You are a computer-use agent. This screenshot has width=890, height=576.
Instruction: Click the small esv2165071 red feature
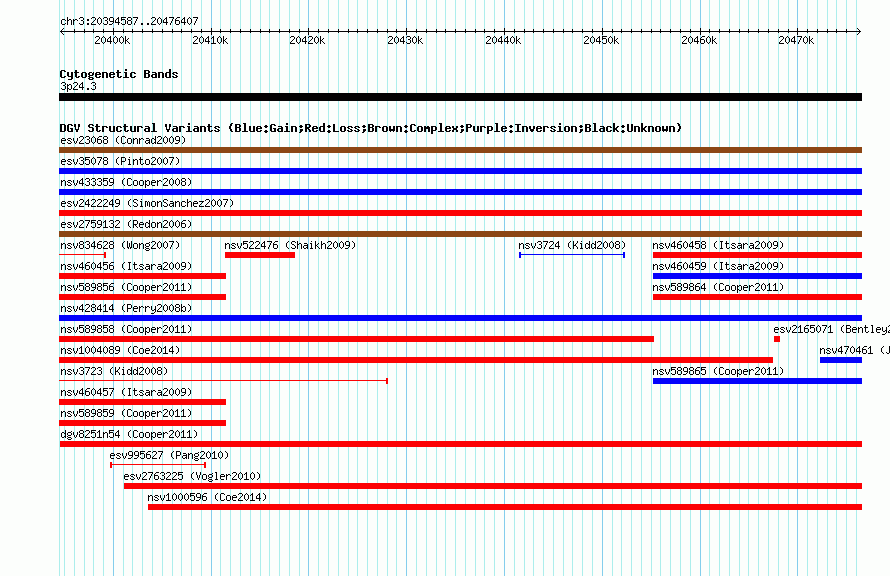(x=777, y=339)
